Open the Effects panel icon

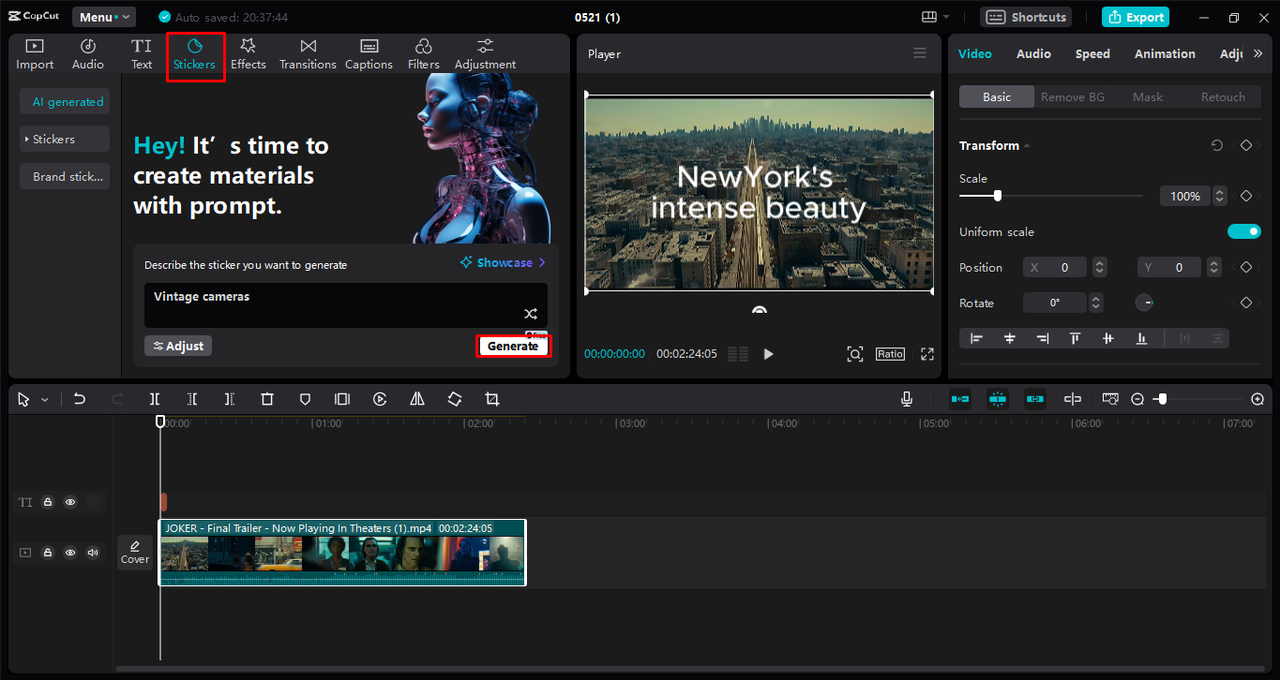point(248,46)
